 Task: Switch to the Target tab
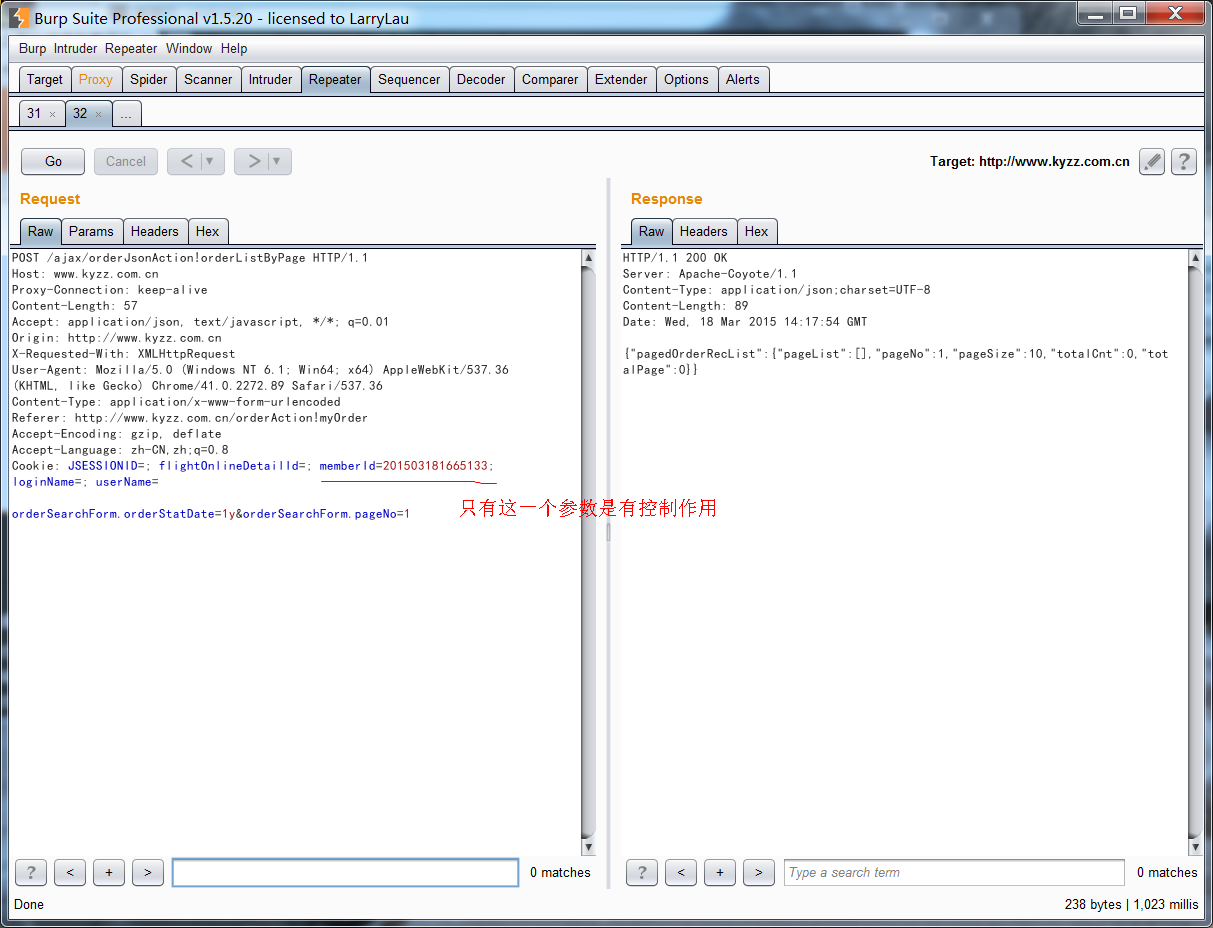[x=44, y=79]
